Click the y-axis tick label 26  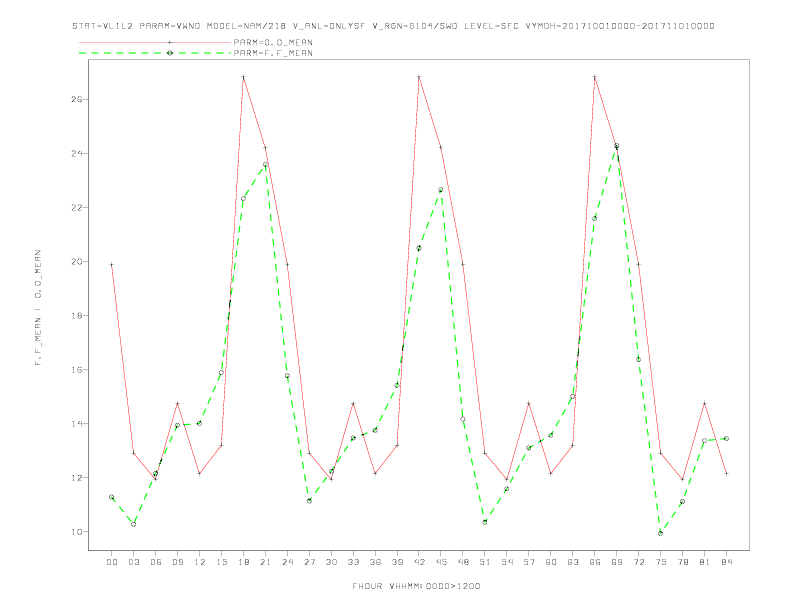76,99
